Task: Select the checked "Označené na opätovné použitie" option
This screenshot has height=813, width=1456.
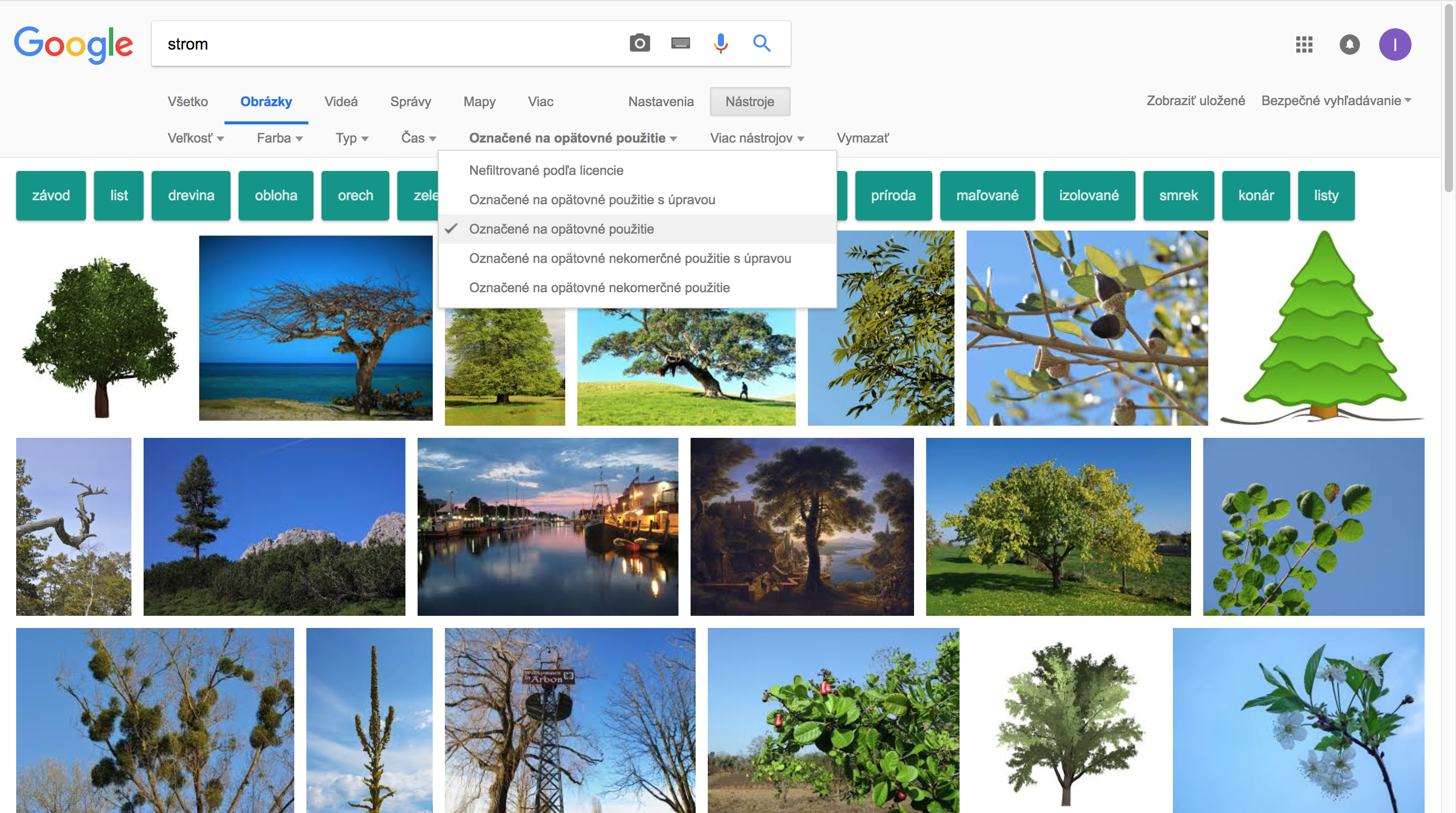Action: [x=561, y=229]
